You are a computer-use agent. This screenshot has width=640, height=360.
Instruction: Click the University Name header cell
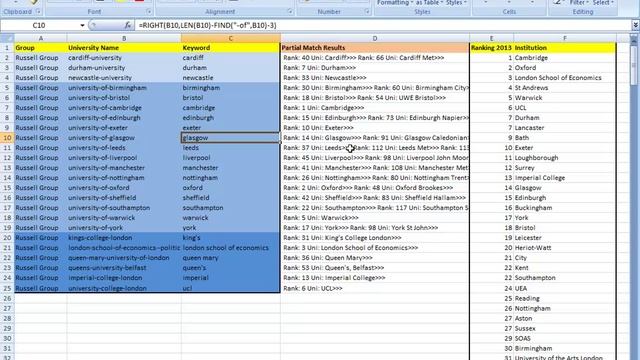[124, 48]
